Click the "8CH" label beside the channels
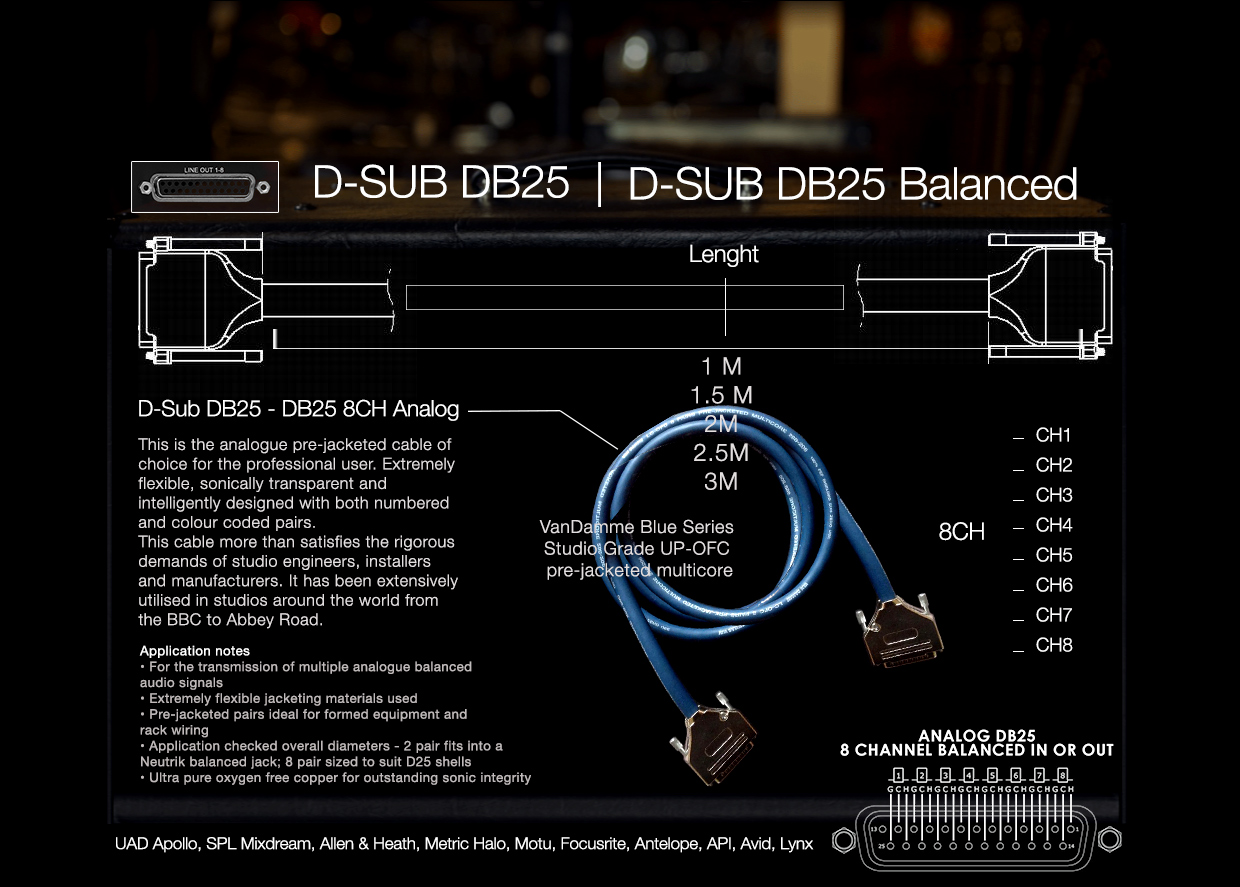 (x=962, y=532)
